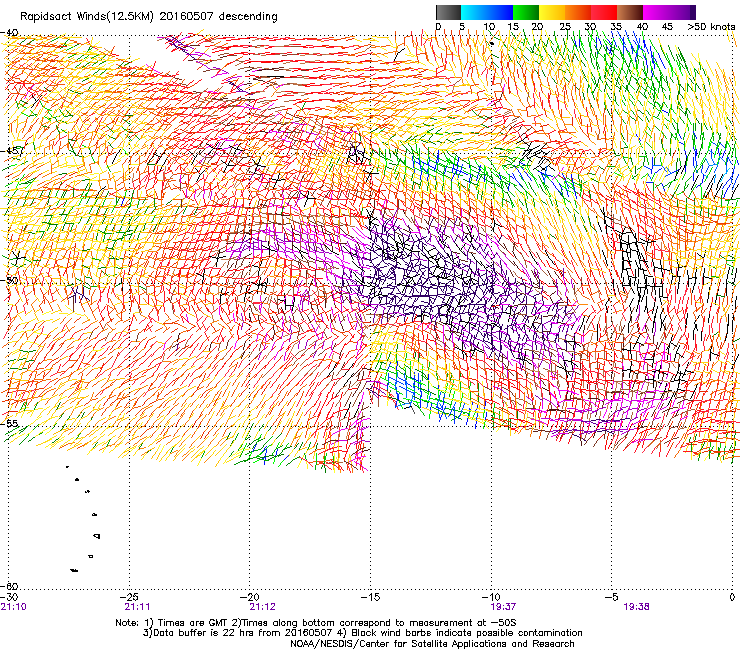Click the '21:10' pass time label

tap(13, 607)
